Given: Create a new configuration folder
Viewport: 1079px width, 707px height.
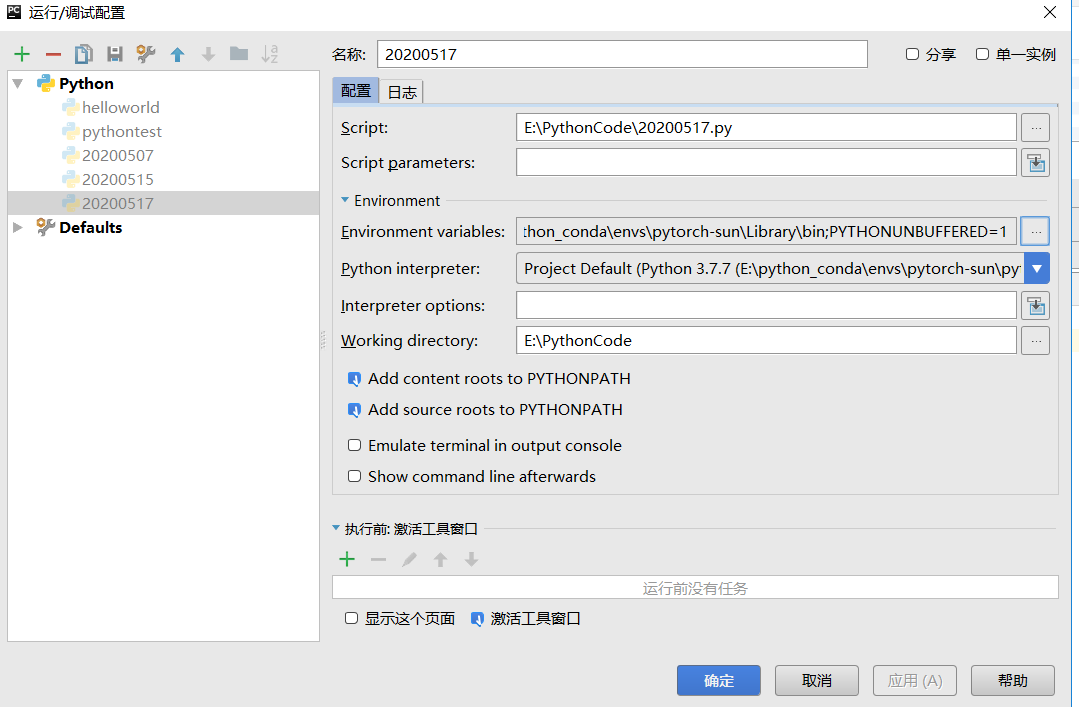Looking at the screenshot, I should pos(237,54).
